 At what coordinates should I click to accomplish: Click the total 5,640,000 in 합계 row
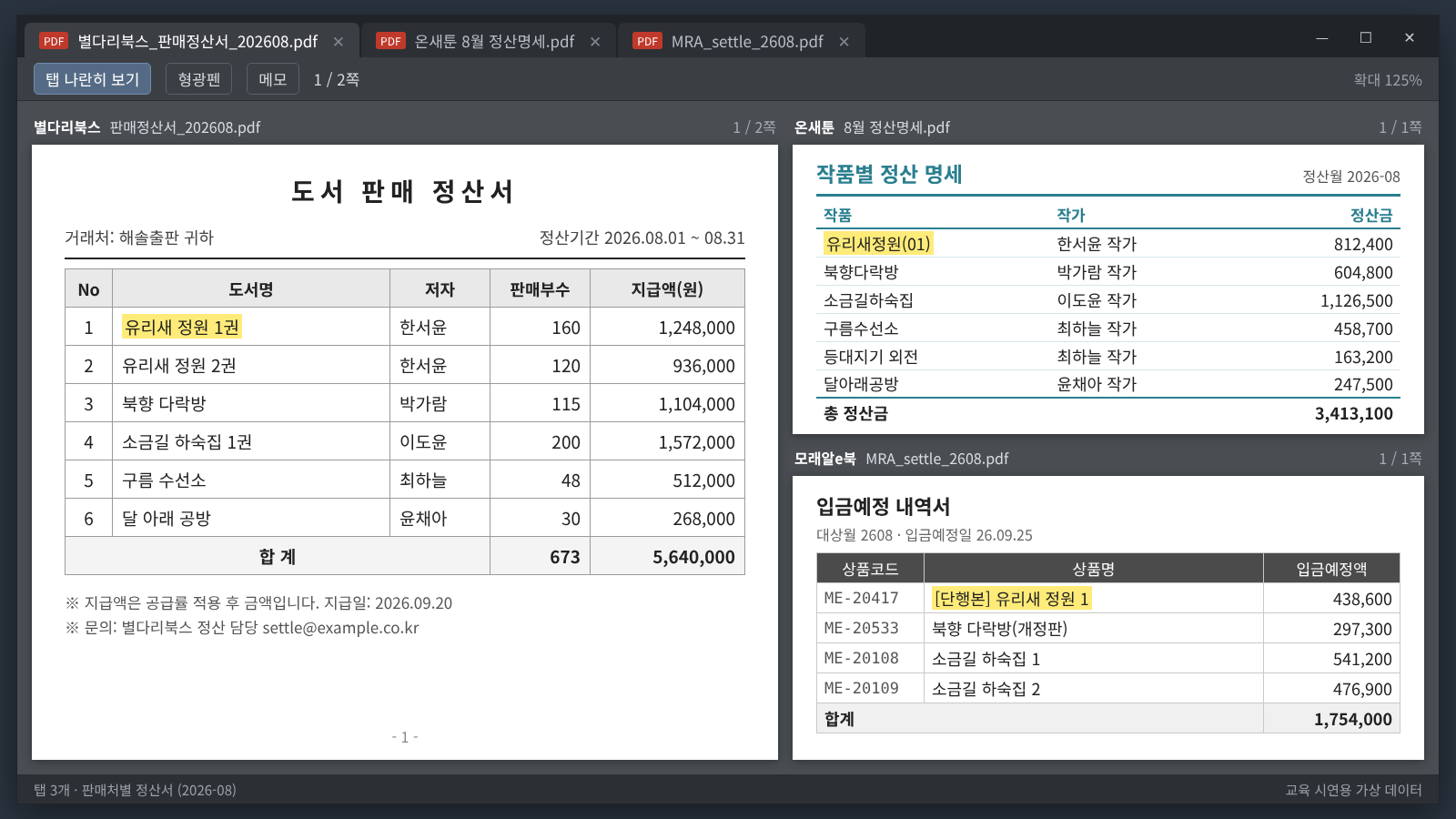tap(693, 557)
